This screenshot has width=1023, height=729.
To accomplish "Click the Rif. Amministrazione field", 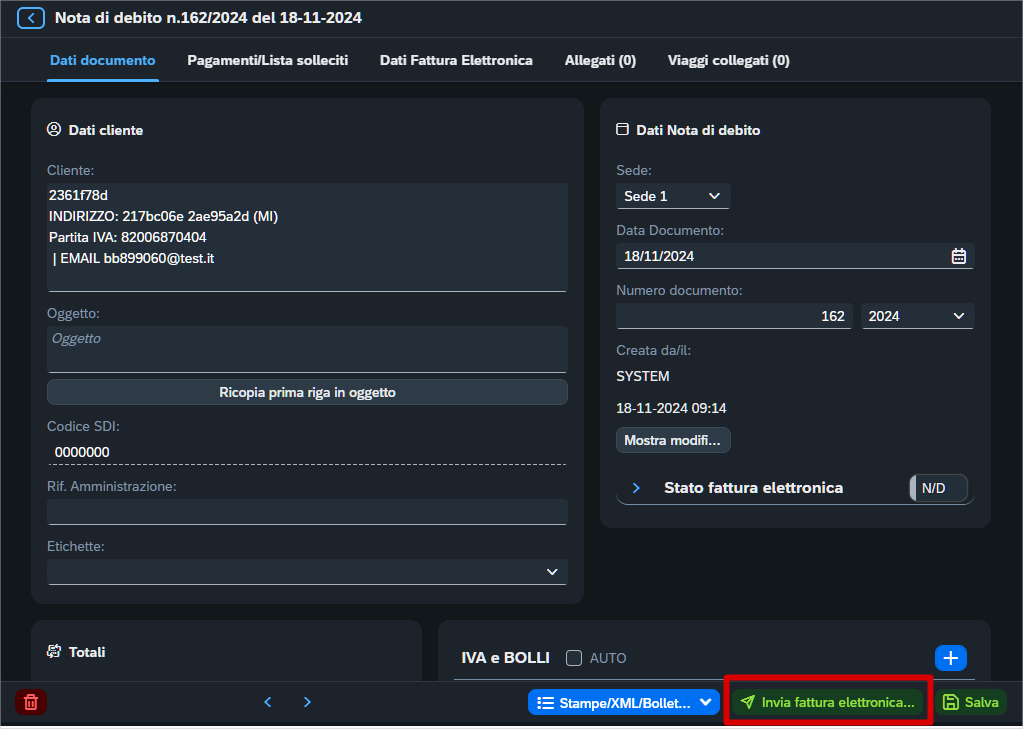I will [307, 512].
